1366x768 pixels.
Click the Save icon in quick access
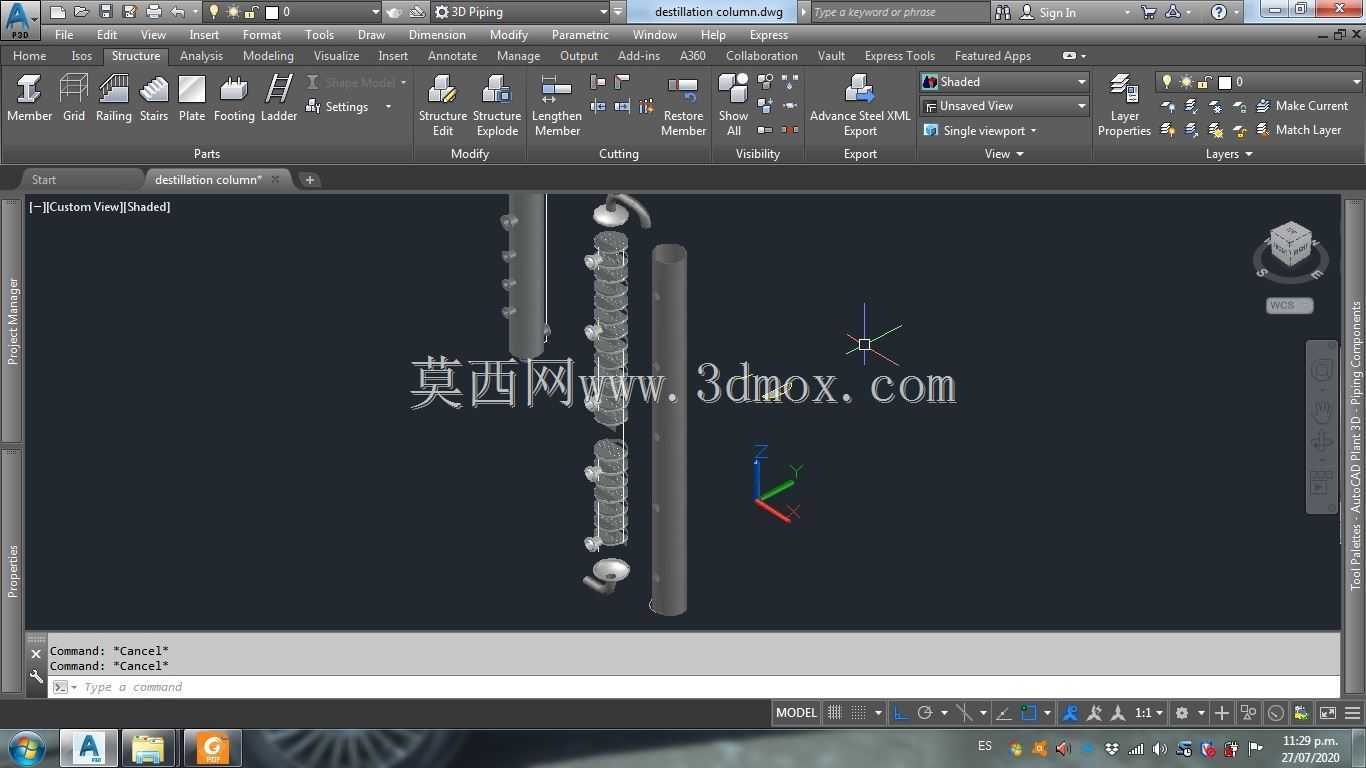(x=105, y=12)
